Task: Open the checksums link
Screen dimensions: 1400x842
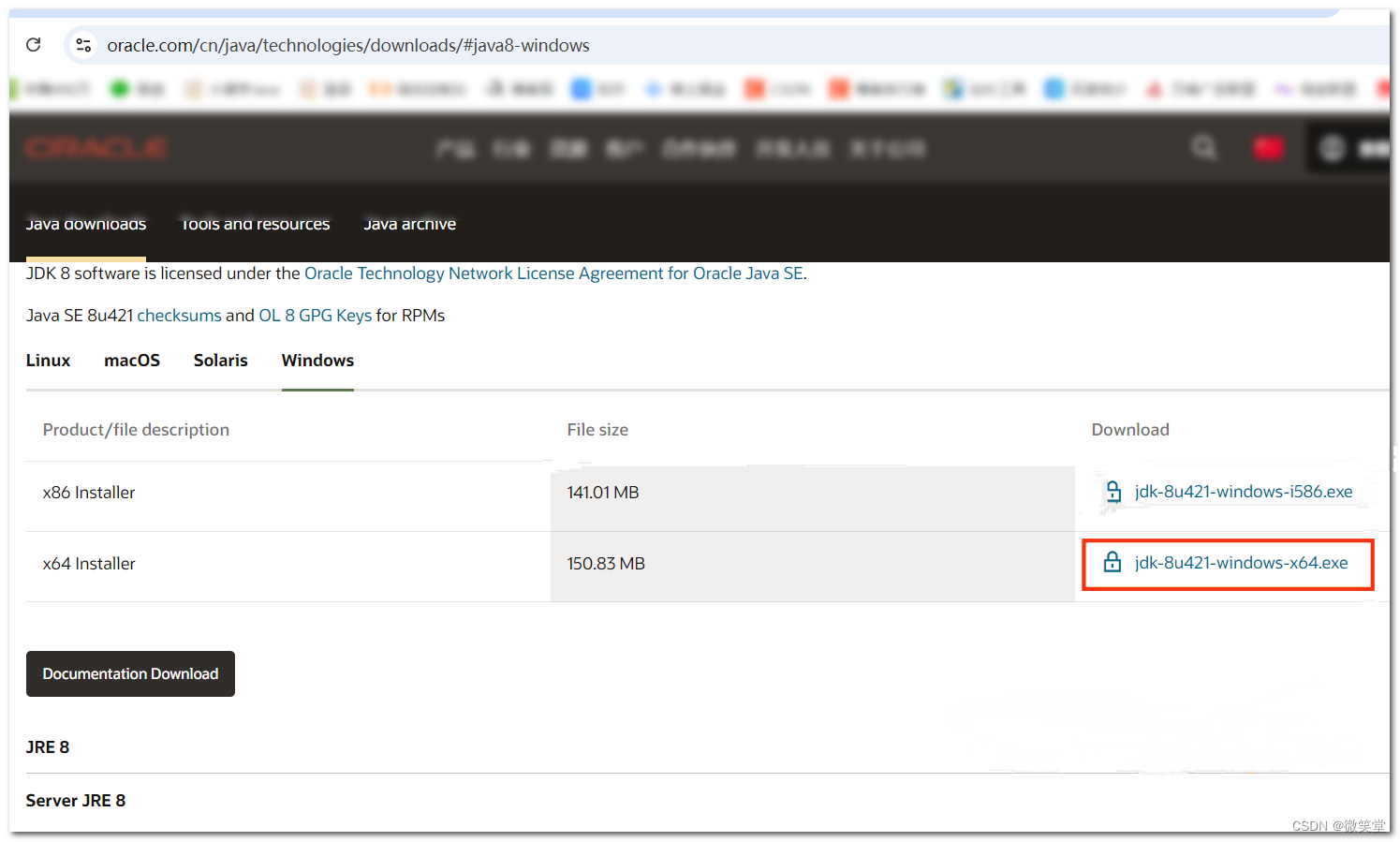Action: point(180,316)
